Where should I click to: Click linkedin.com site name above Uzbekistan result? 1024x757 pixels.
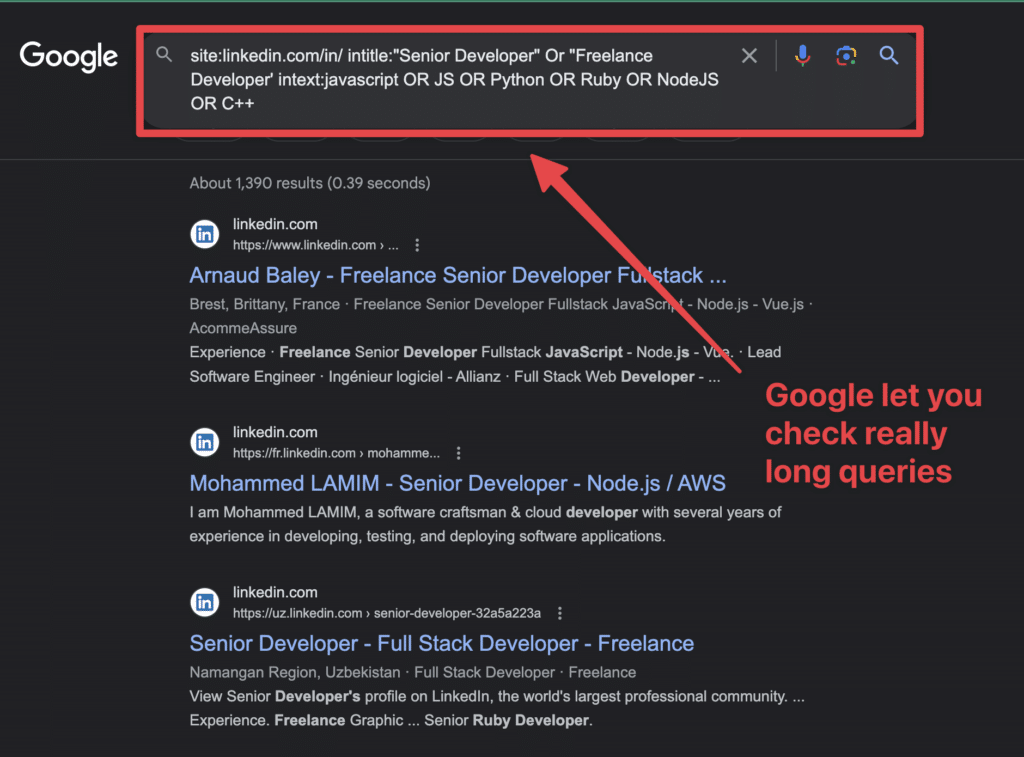click(275, 592)
